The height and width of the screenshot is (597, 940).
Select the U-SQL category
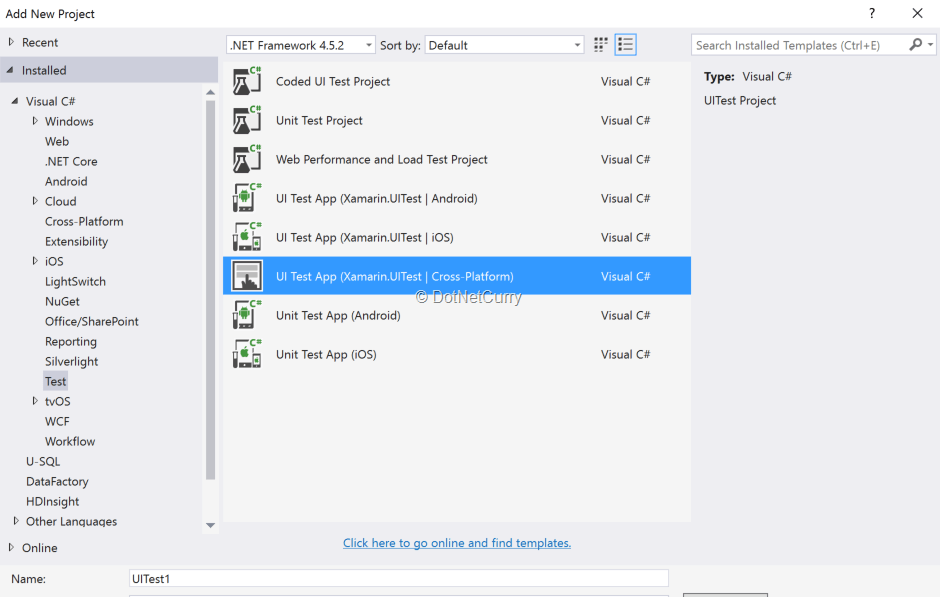pos(43,462)
